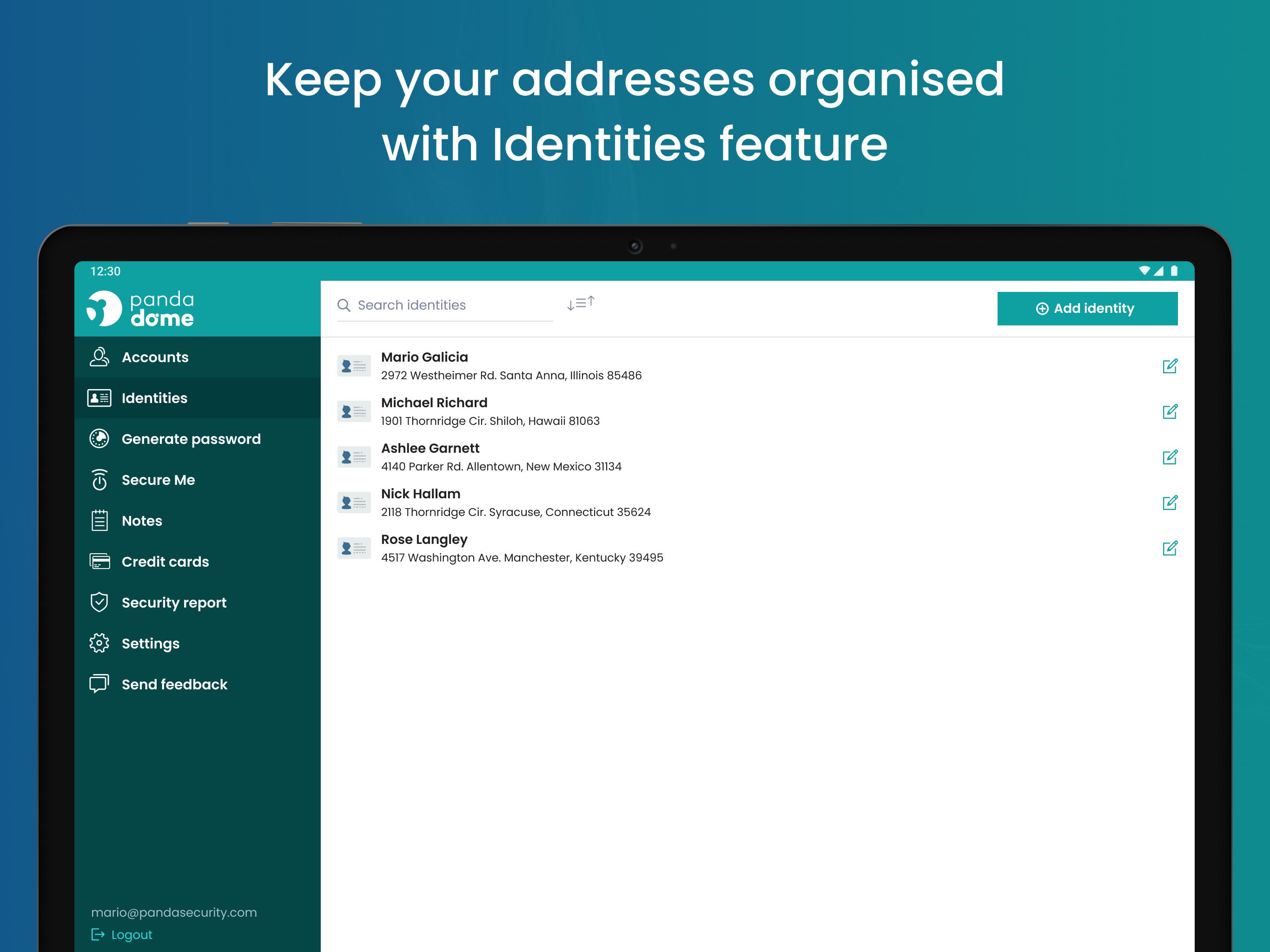This screenshot has height=952, width=1270.
Task: Select Identities in the sidebar
Action: tap(198, 398)
